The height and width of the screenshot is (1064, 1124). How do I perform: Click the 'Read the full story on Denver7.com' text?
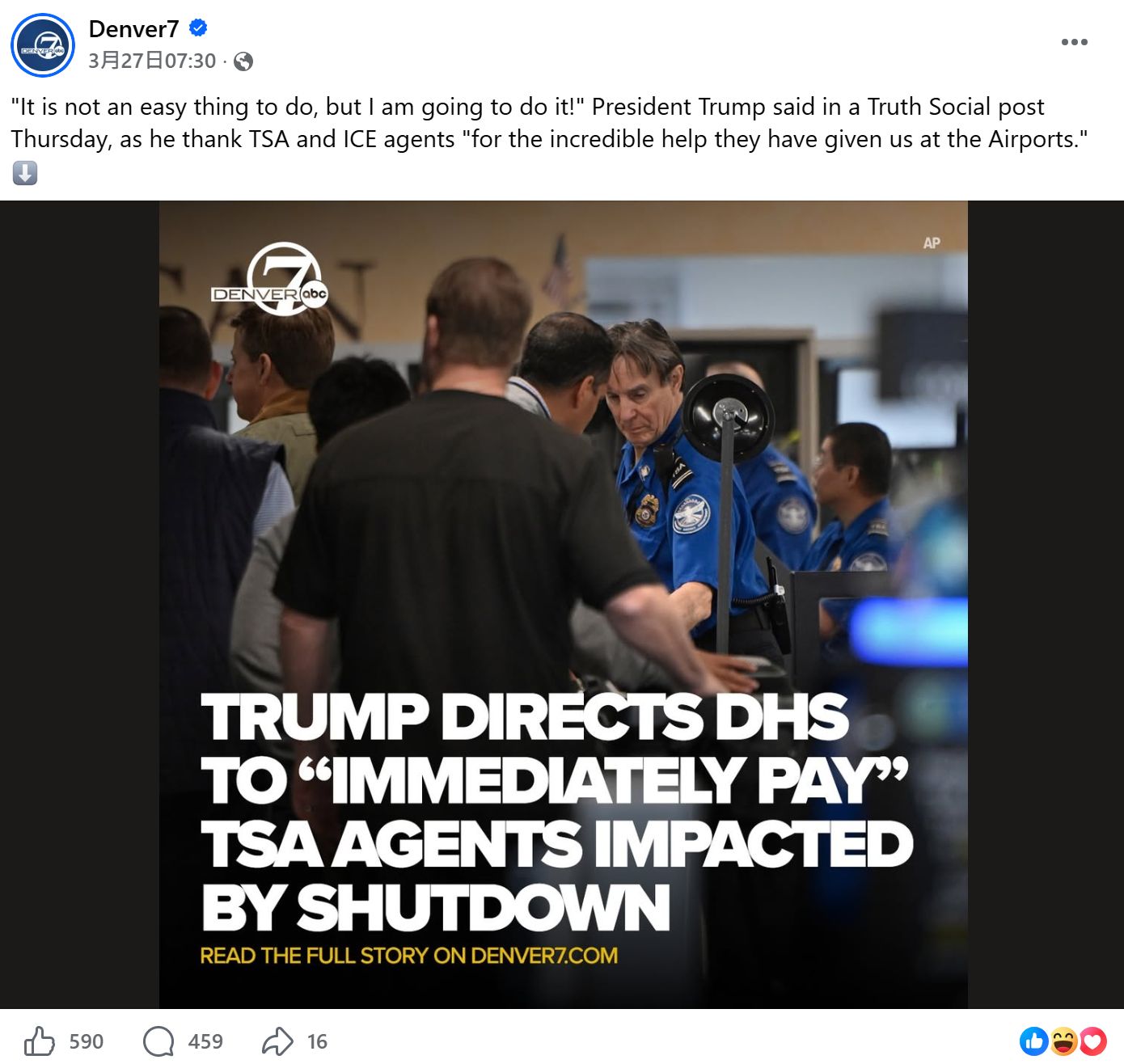[x=409, y=956]
